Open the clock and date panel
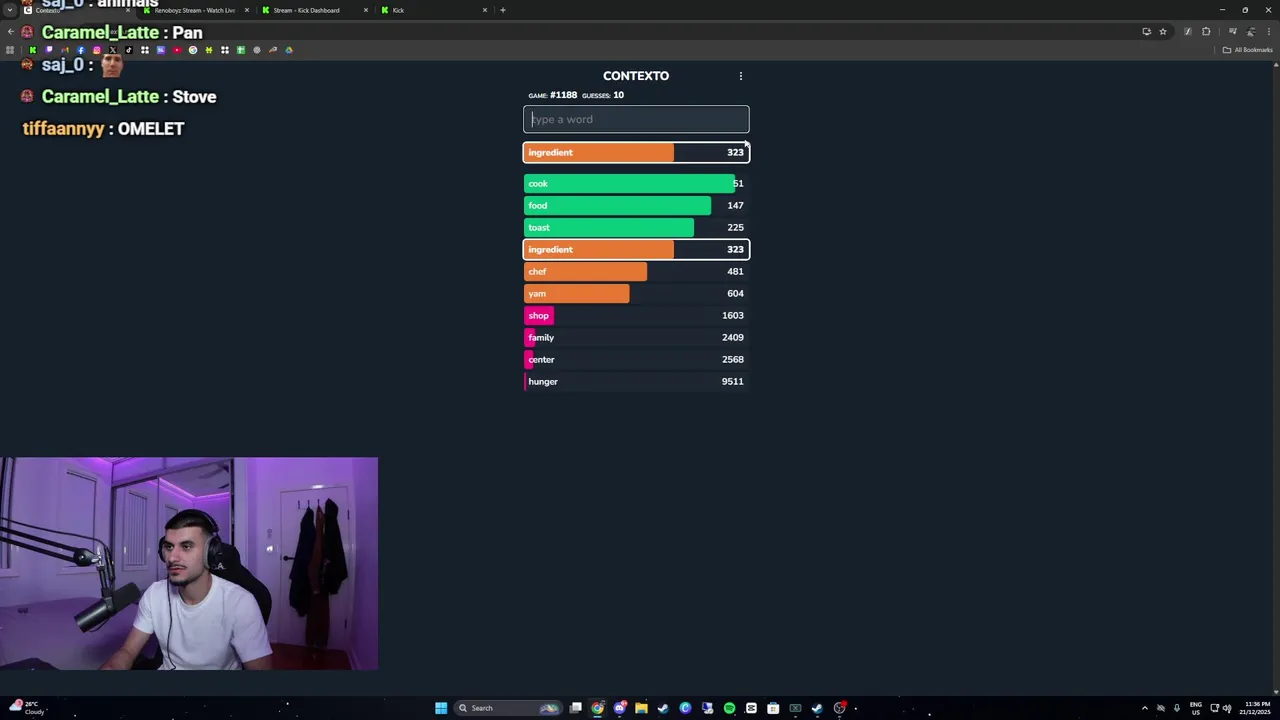Screen dimensions: 1280x720 coord(1257,708)
